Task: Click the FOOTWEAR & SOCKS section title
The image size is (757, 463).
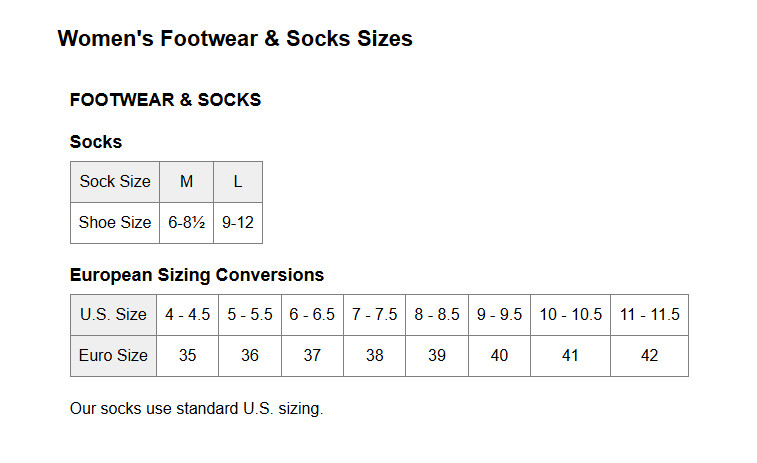Action: click(165, 100)
